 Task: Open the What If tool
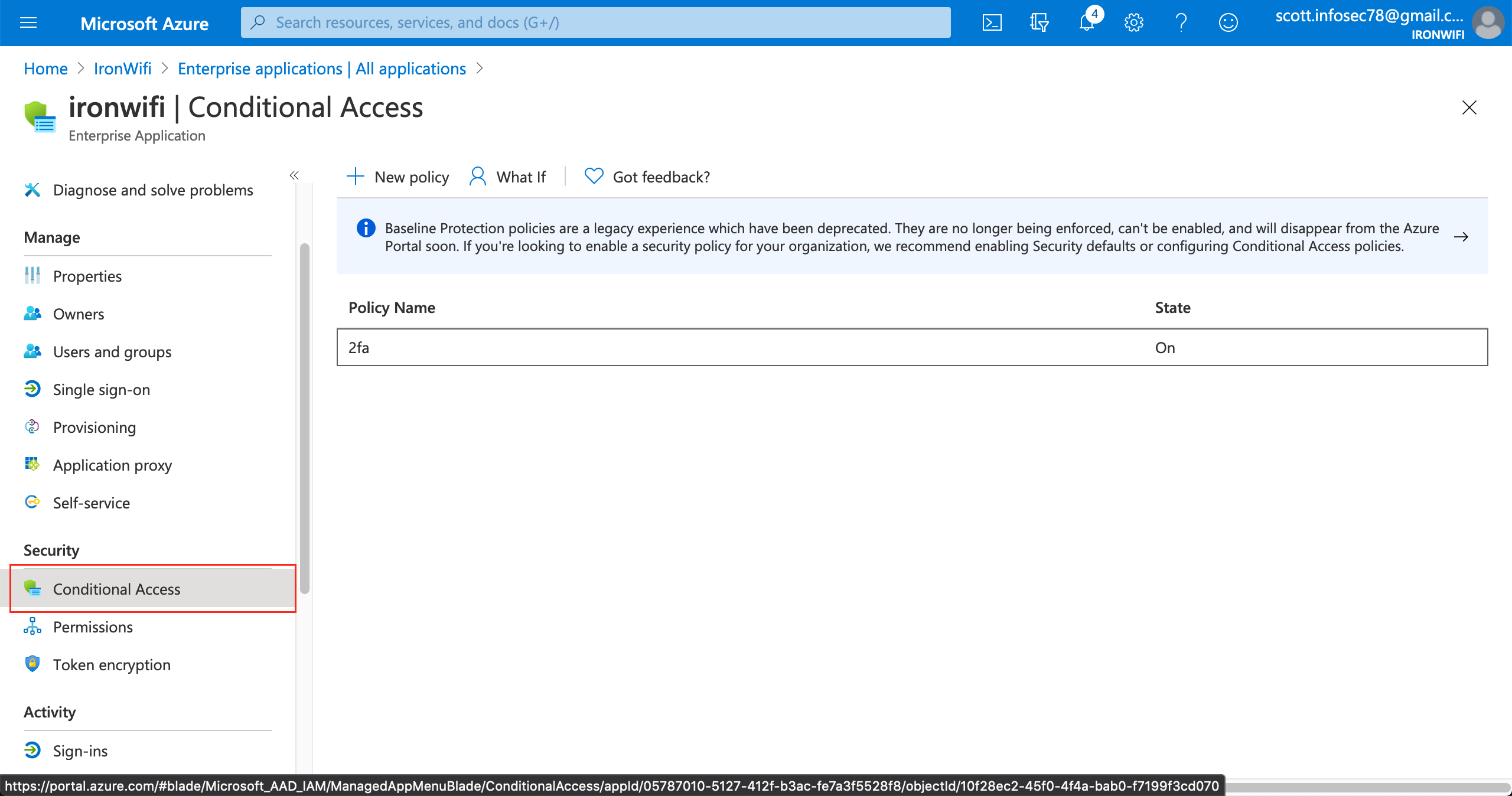click(508, 176)
